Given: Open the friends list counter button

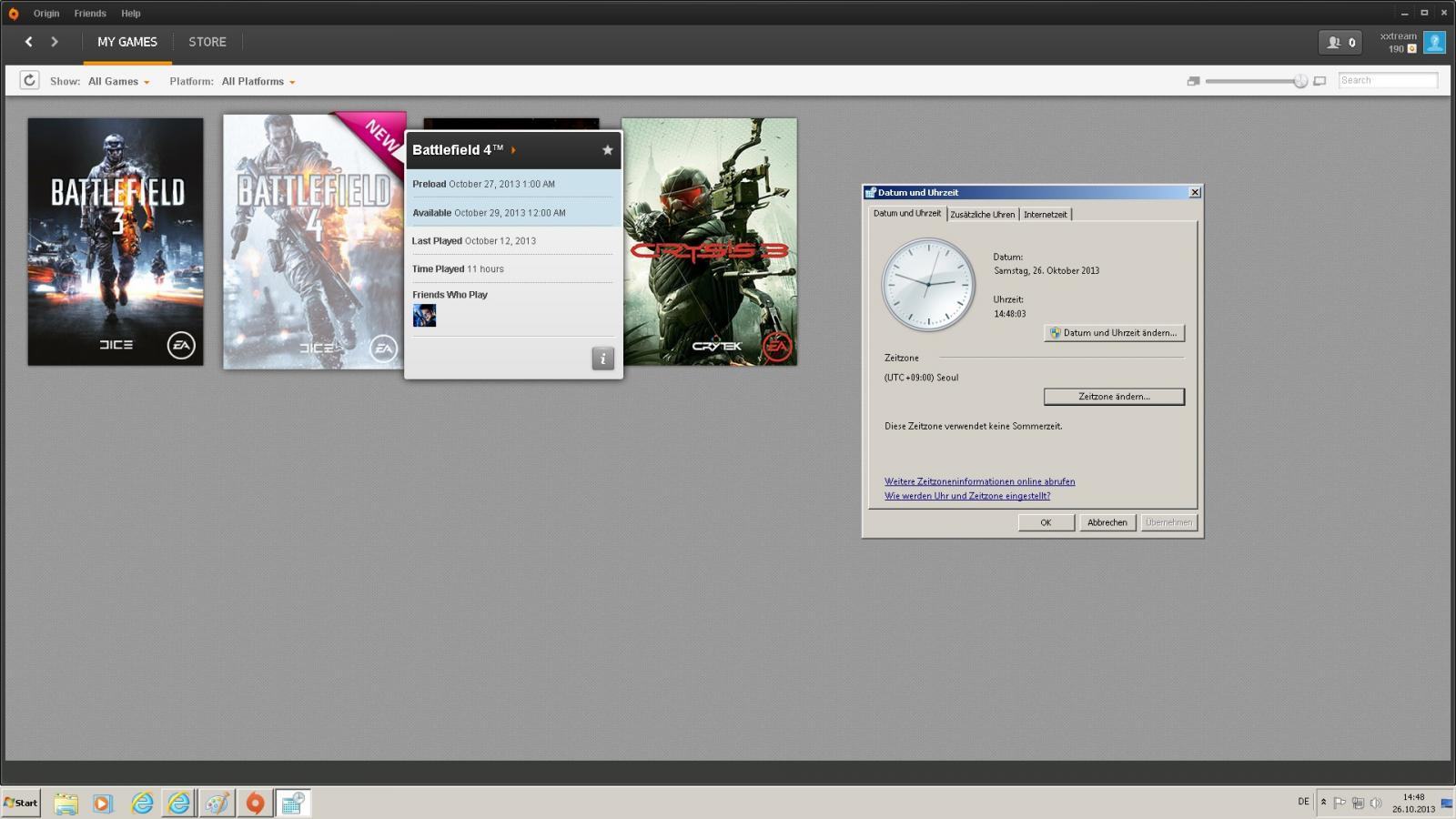Looking at the screenshot, I should (x=1340, y=42).
